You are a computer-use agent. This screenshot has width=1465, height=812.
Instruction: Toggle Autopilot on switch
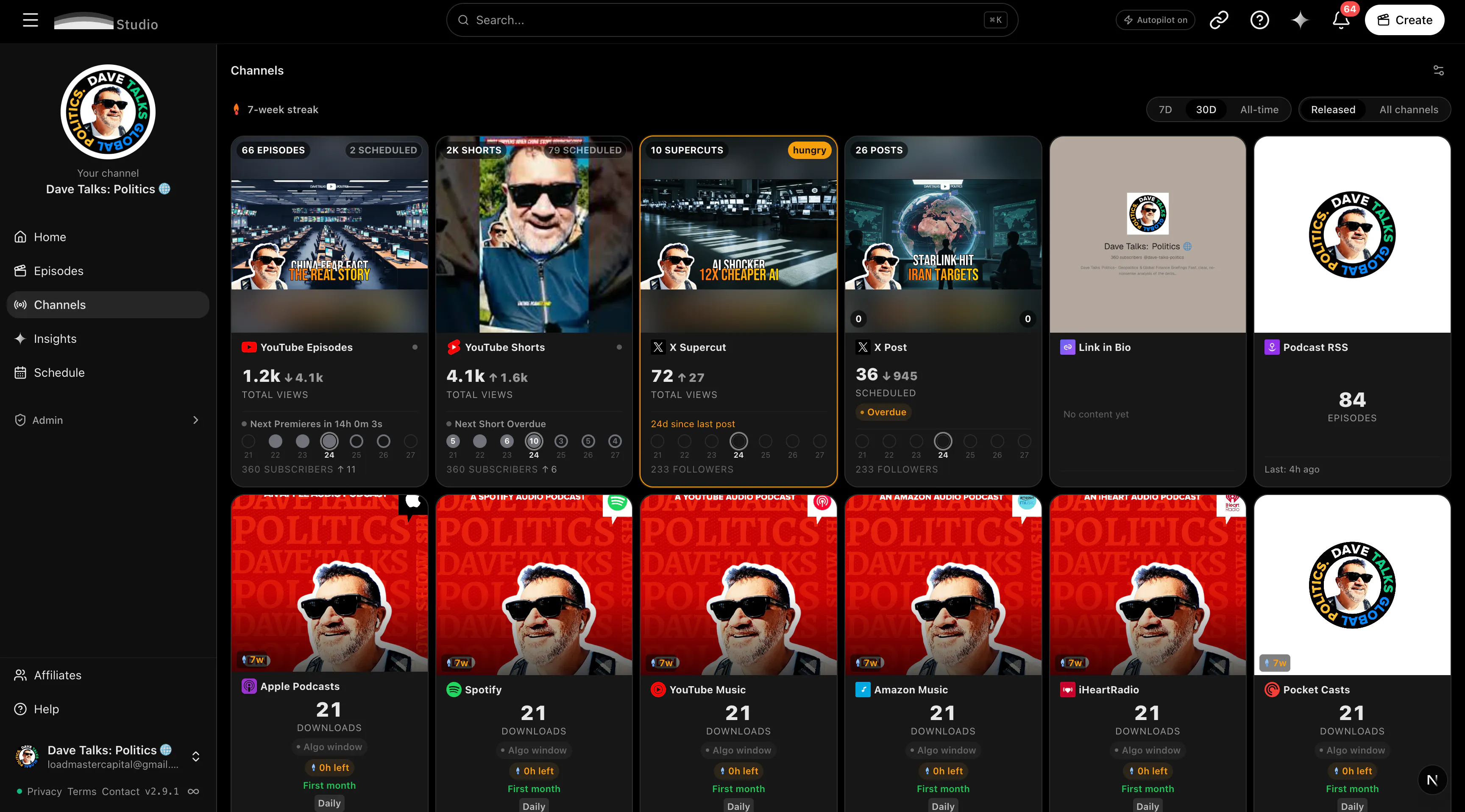pyautogui.click(x=1155, y=20)
